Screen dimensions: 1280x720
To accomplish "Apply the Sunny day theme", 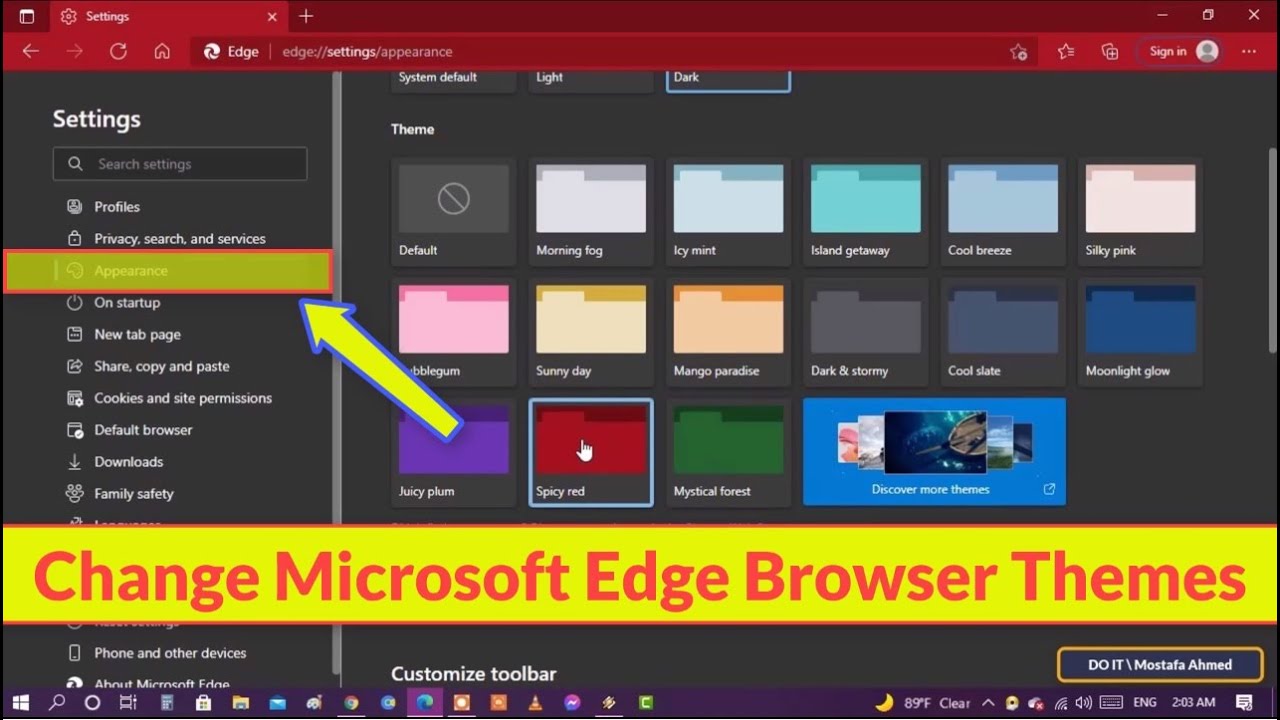I will tap(591, 332).
